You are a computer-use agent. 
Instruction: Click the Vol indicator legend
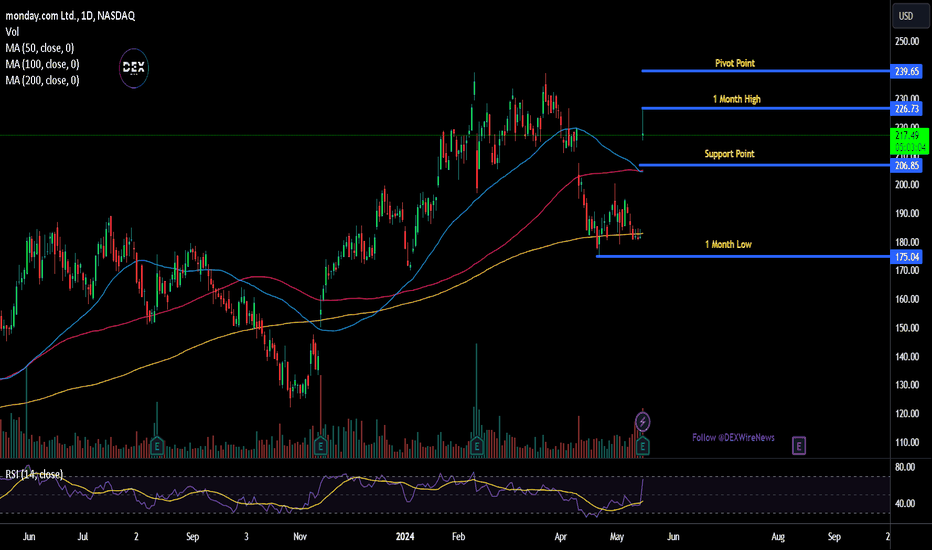tap(12, 32)
